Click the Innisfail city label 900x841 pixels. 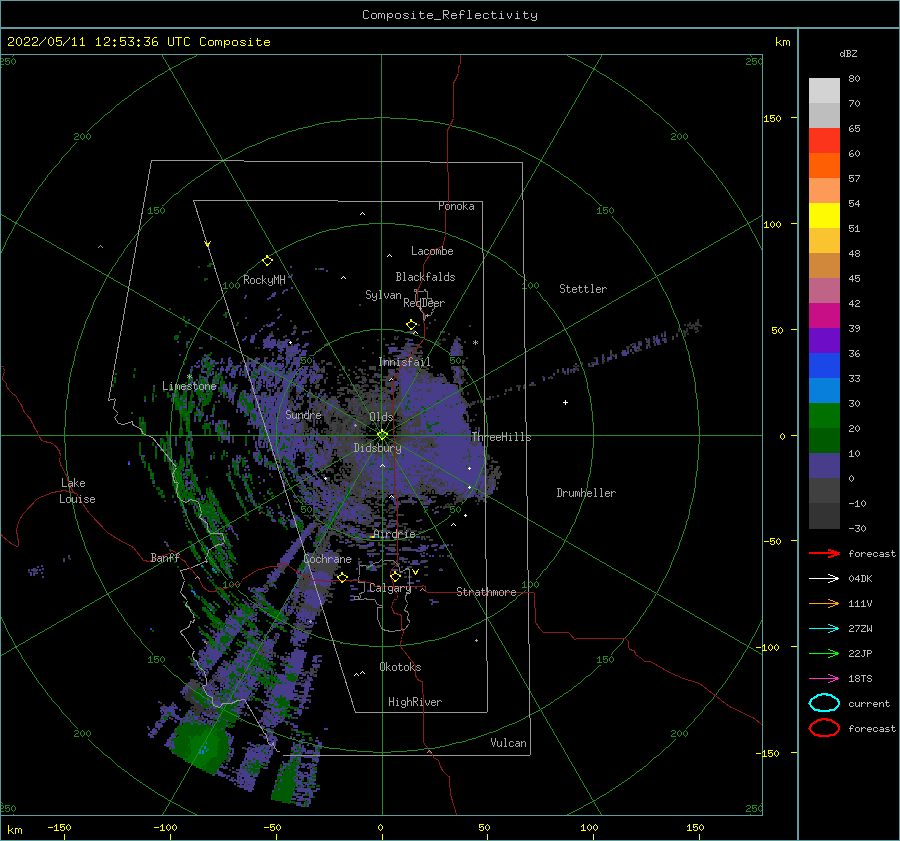tap(404, 362)
